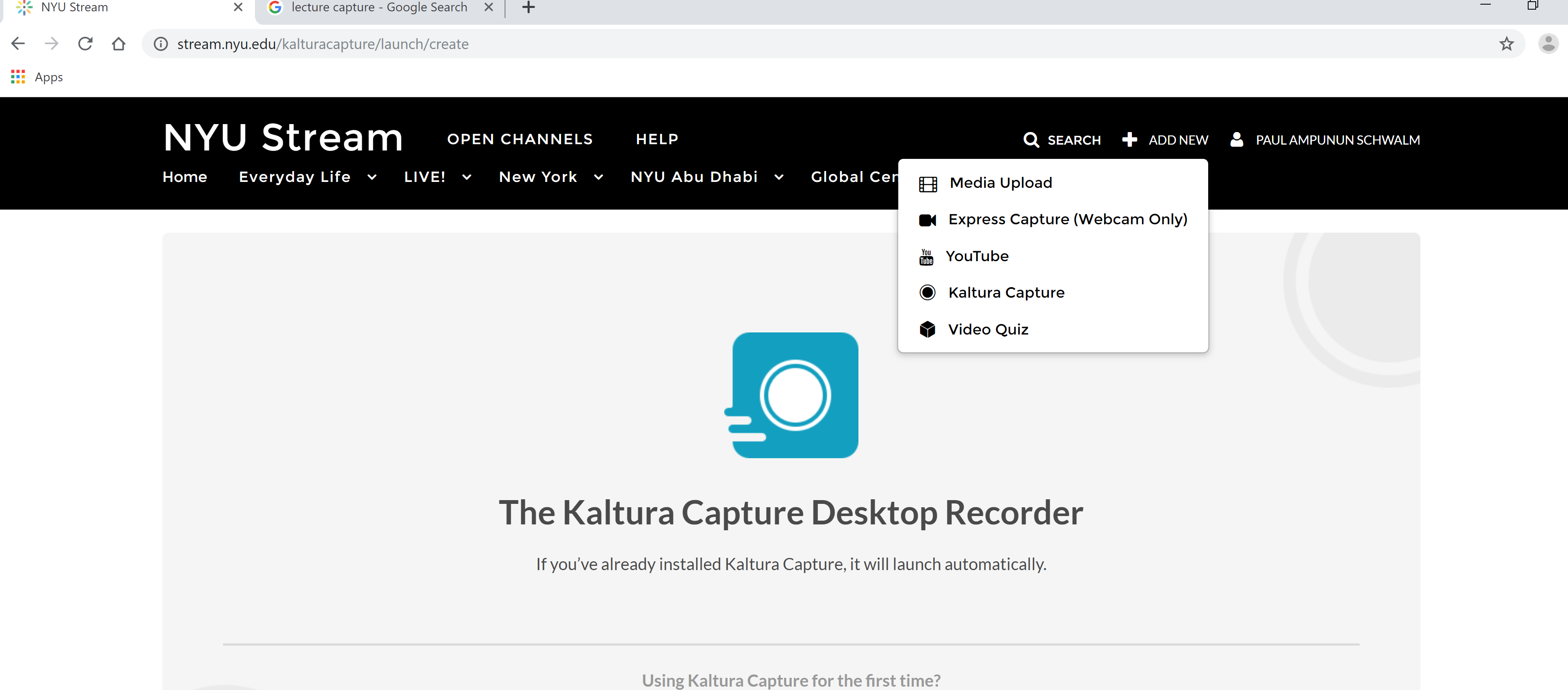This screenshot has width=1568, height=690.
Task: Bookmark page with the star icon
Action: [x=1506, y=44]
